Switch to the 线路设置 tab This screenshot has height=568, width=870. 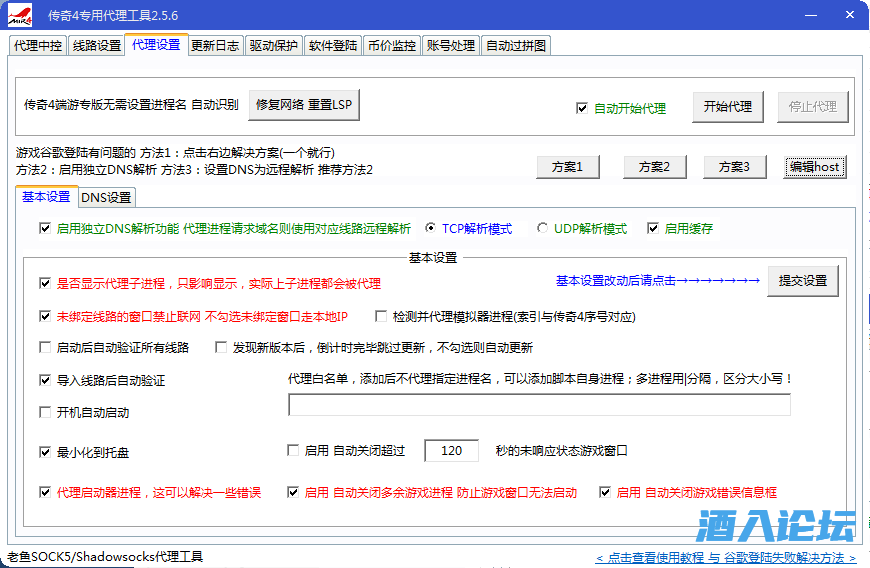tap(97, 45)
